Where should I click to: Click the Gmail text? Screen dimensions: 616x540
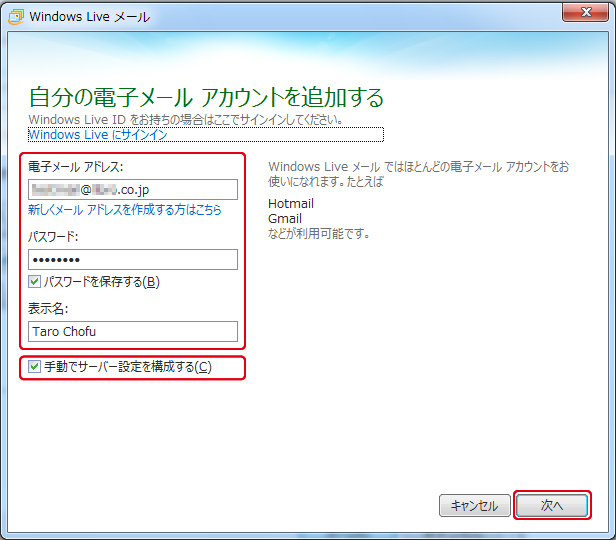285,218
